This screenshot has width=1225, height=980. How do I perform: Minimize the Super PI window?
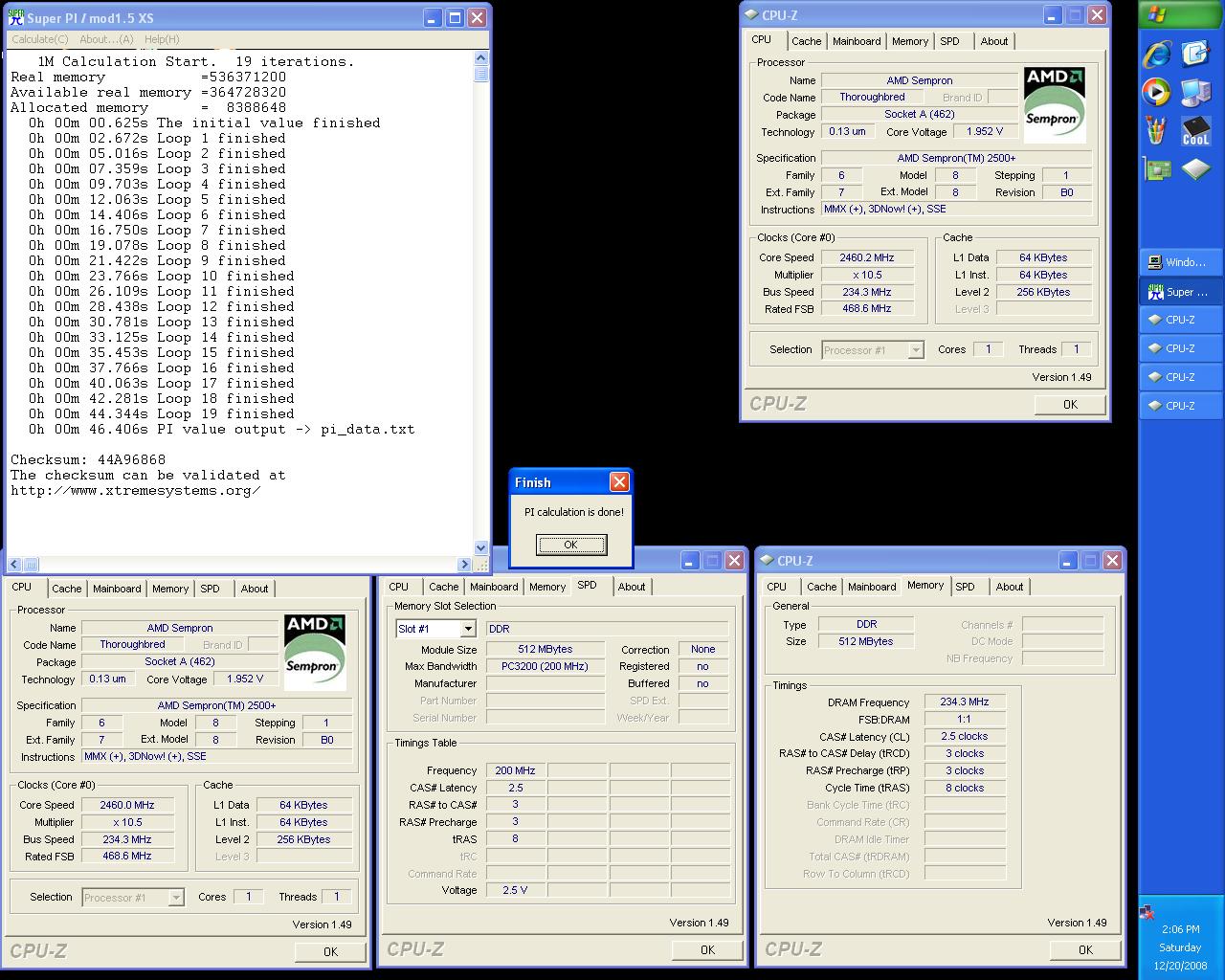433,18
